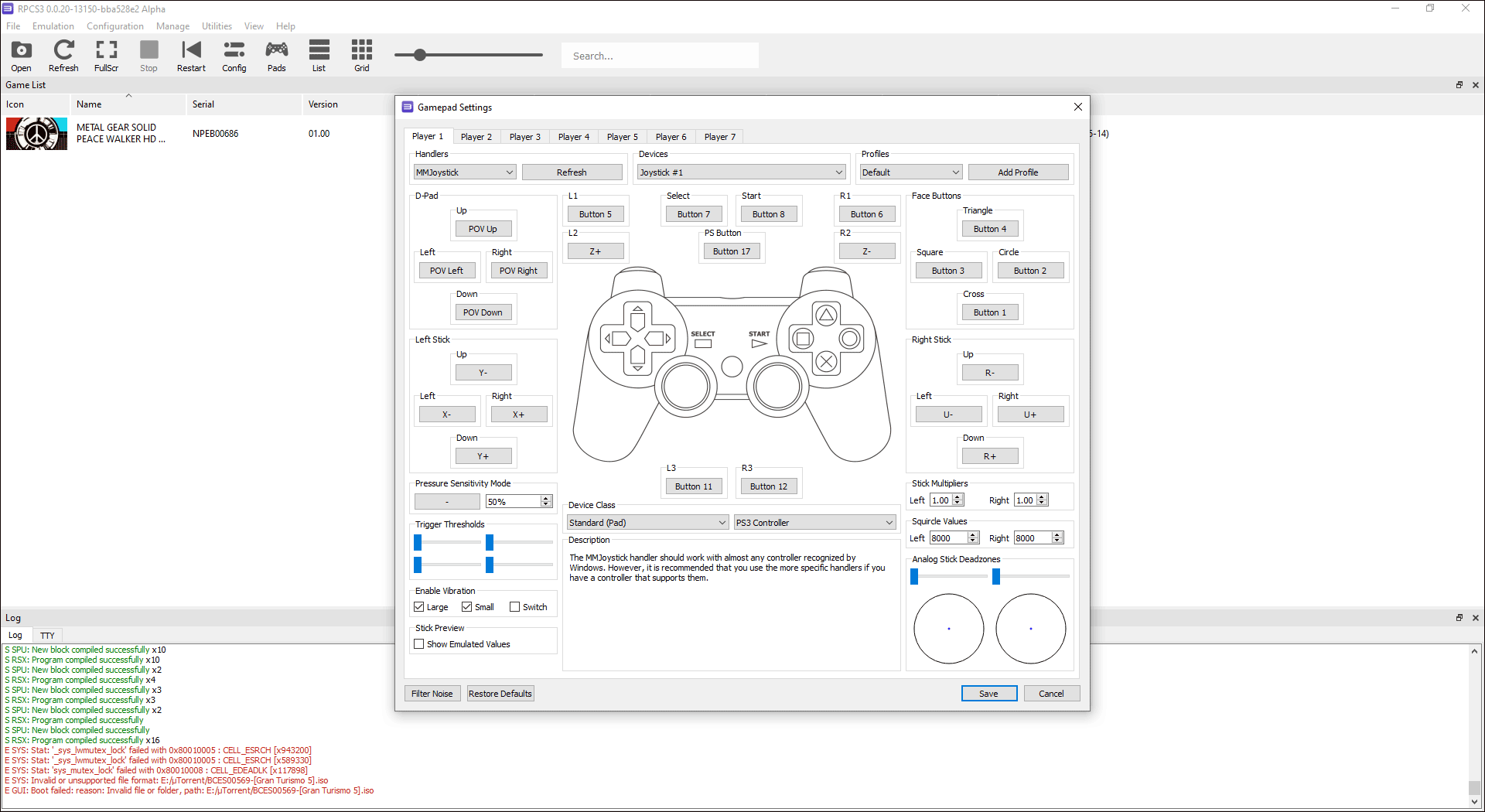Click the Save button

coord(988,694)
